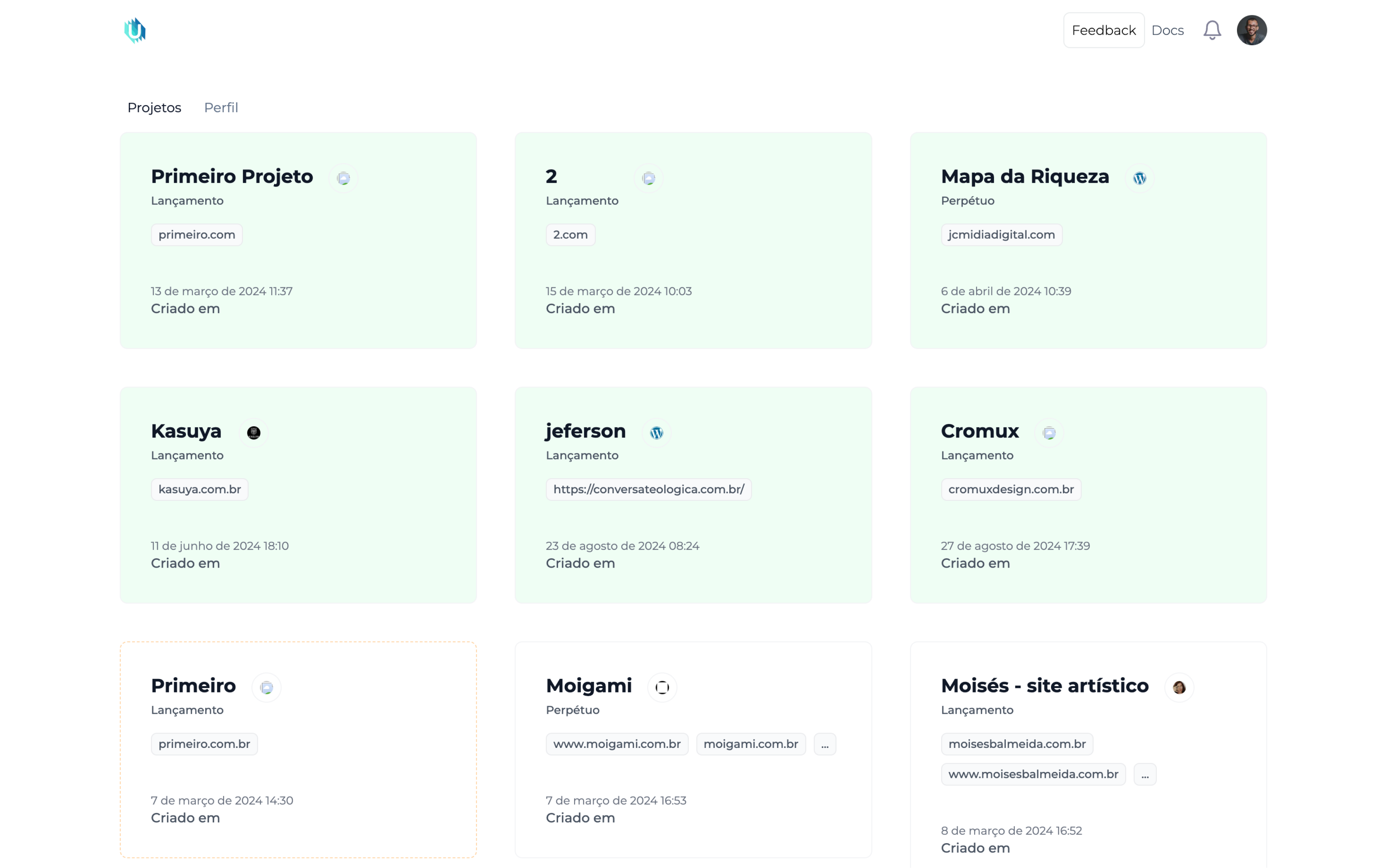Open the project titled 2
Image resolution: width=1387 pixels, height=868 pixels.
point(551,176)
